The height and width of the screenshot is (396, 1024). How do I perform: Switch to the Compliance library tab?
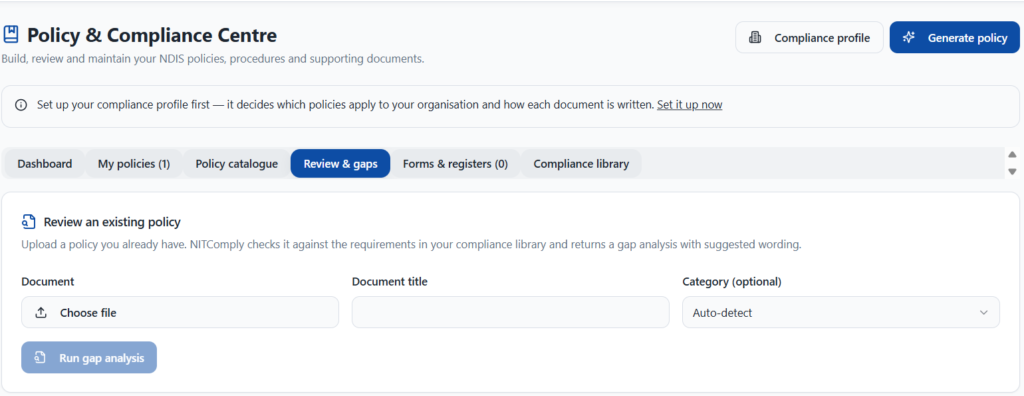[581, 163]
